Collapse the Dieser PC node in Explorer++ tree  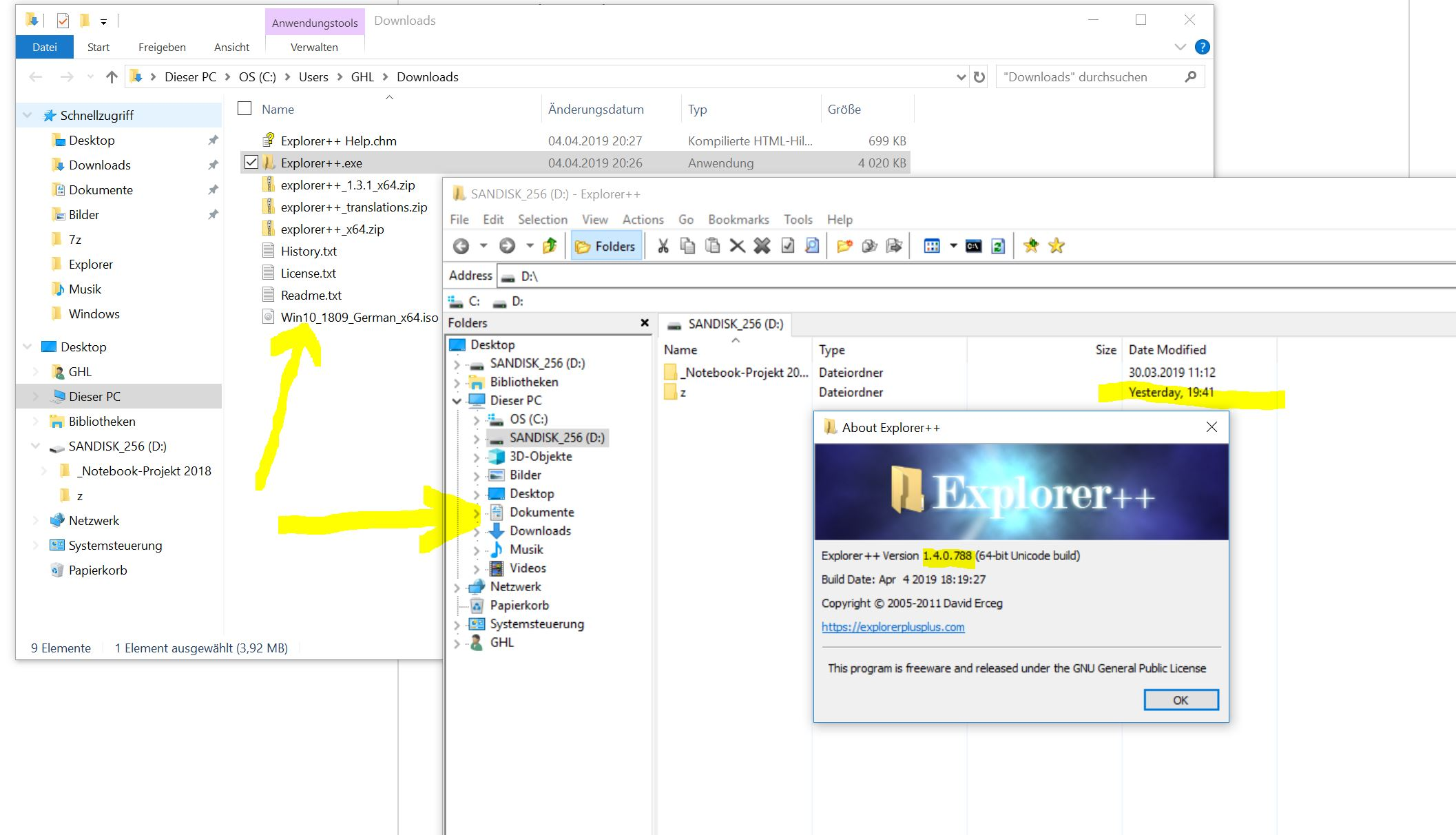coord(457,401)
